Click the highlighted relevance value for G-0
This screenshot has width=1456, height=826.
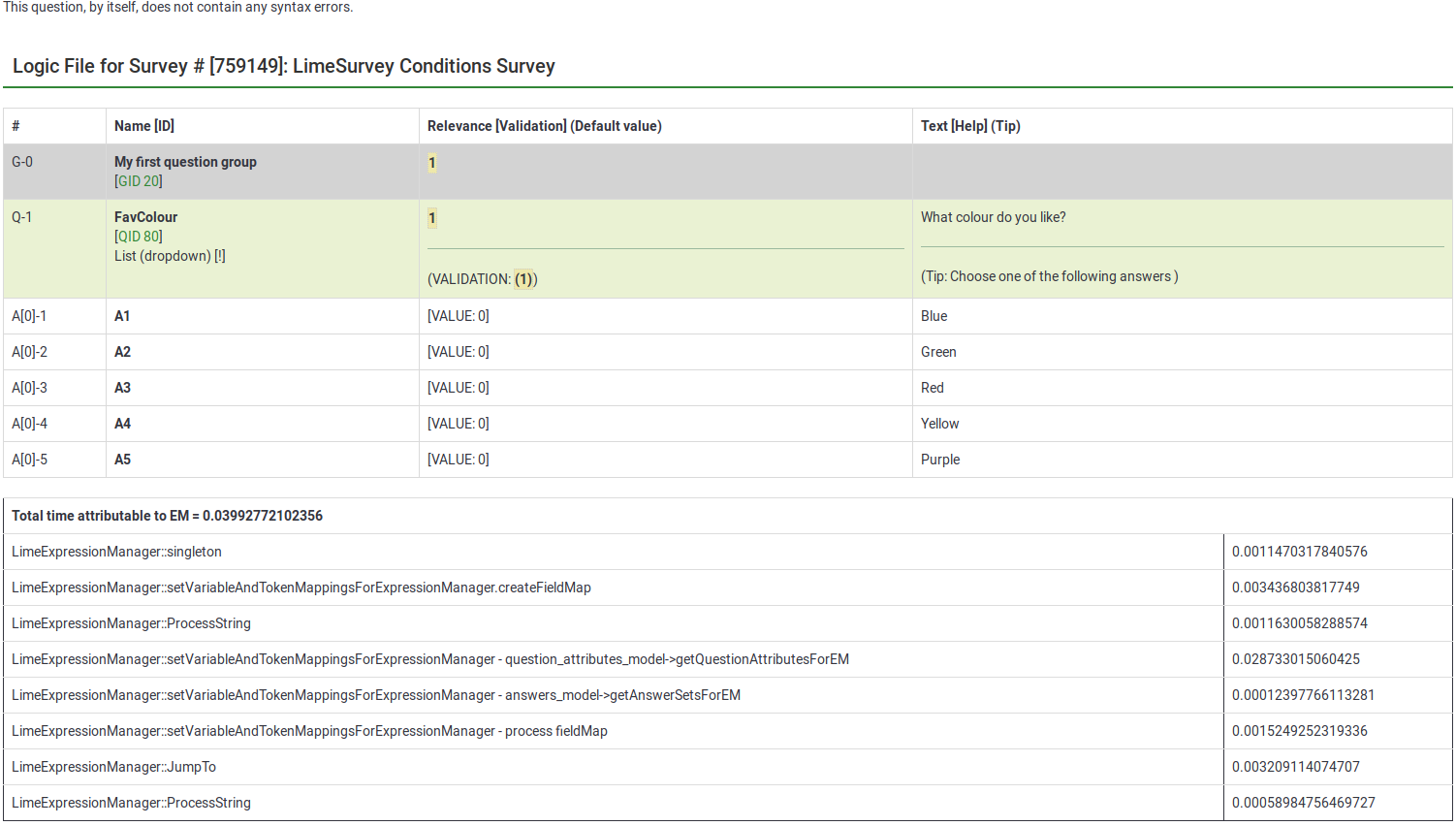coord(432,163)
